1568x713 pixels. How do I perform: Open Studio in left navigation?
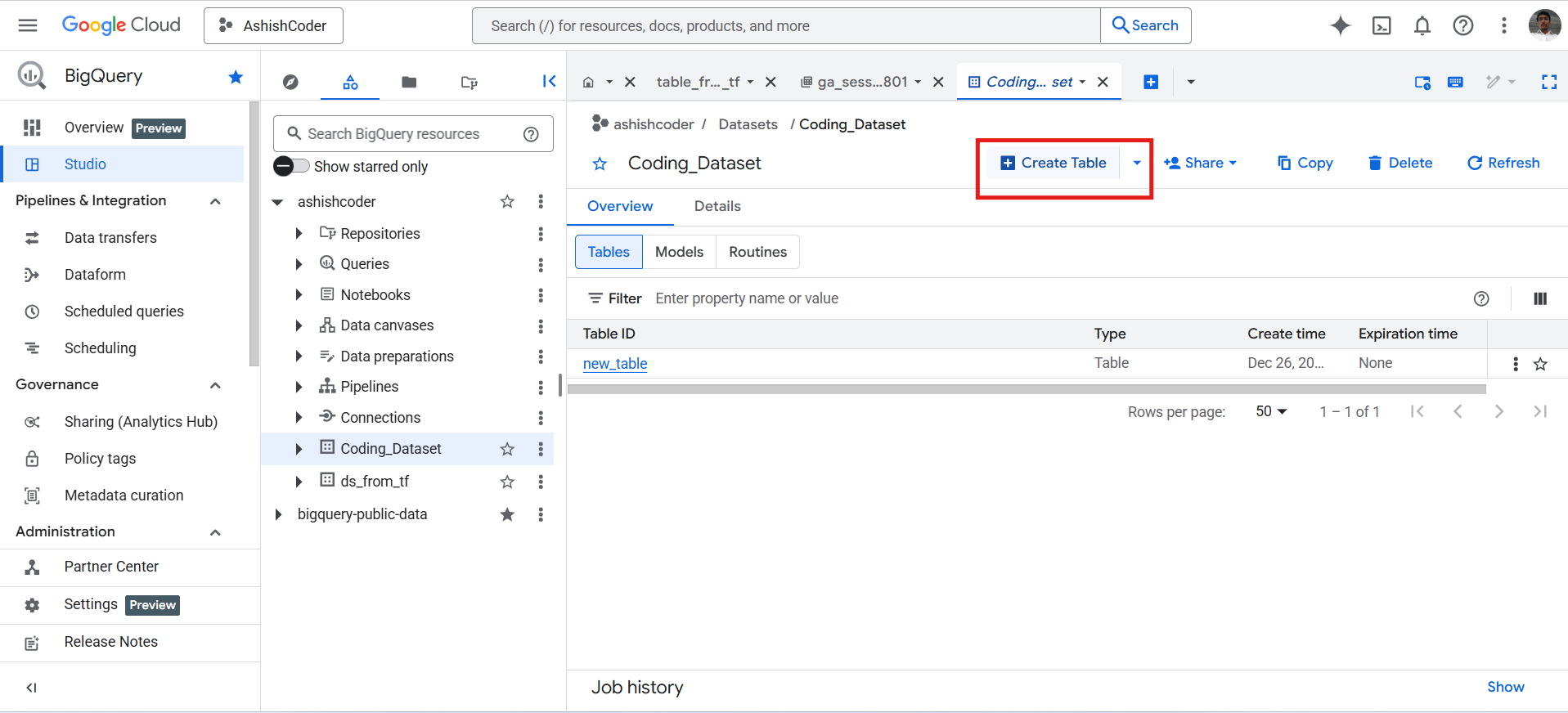(x=123, y=164)
